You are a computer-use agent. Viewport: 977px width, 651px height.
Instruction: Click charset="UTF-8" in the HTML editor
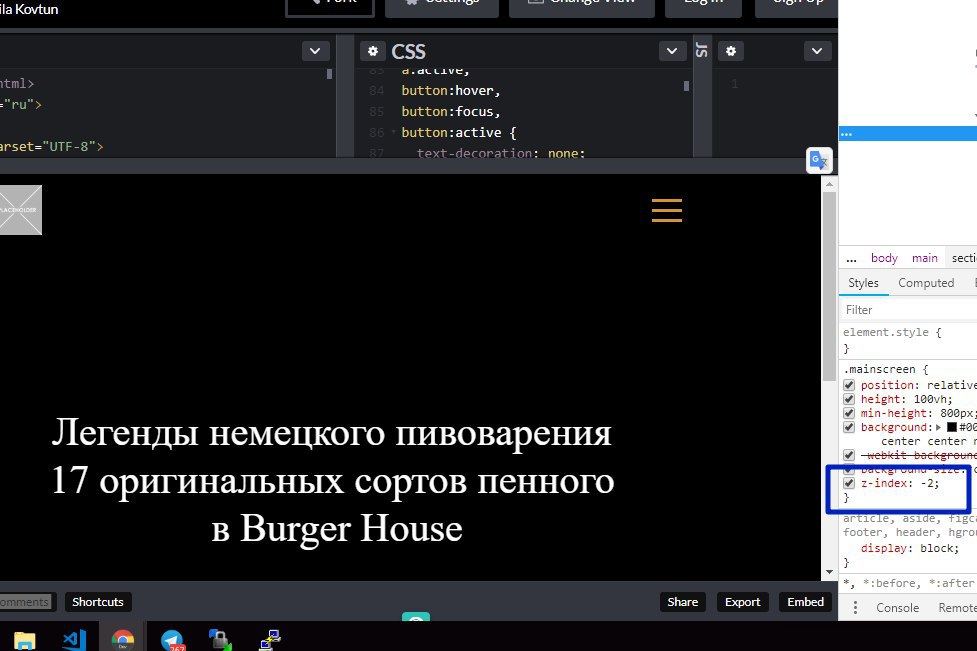[x=52, y=147]
